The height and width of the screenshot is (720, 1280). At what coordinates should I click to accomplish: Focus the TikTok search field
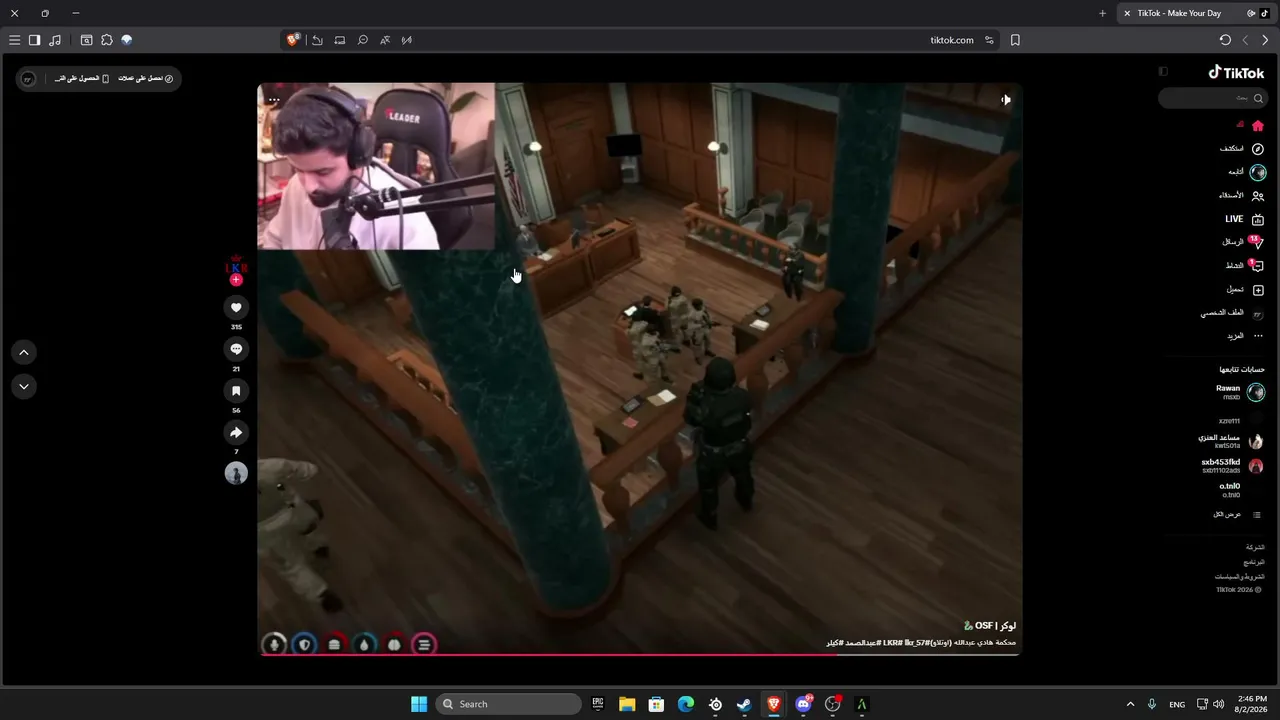click(1213, 98)
